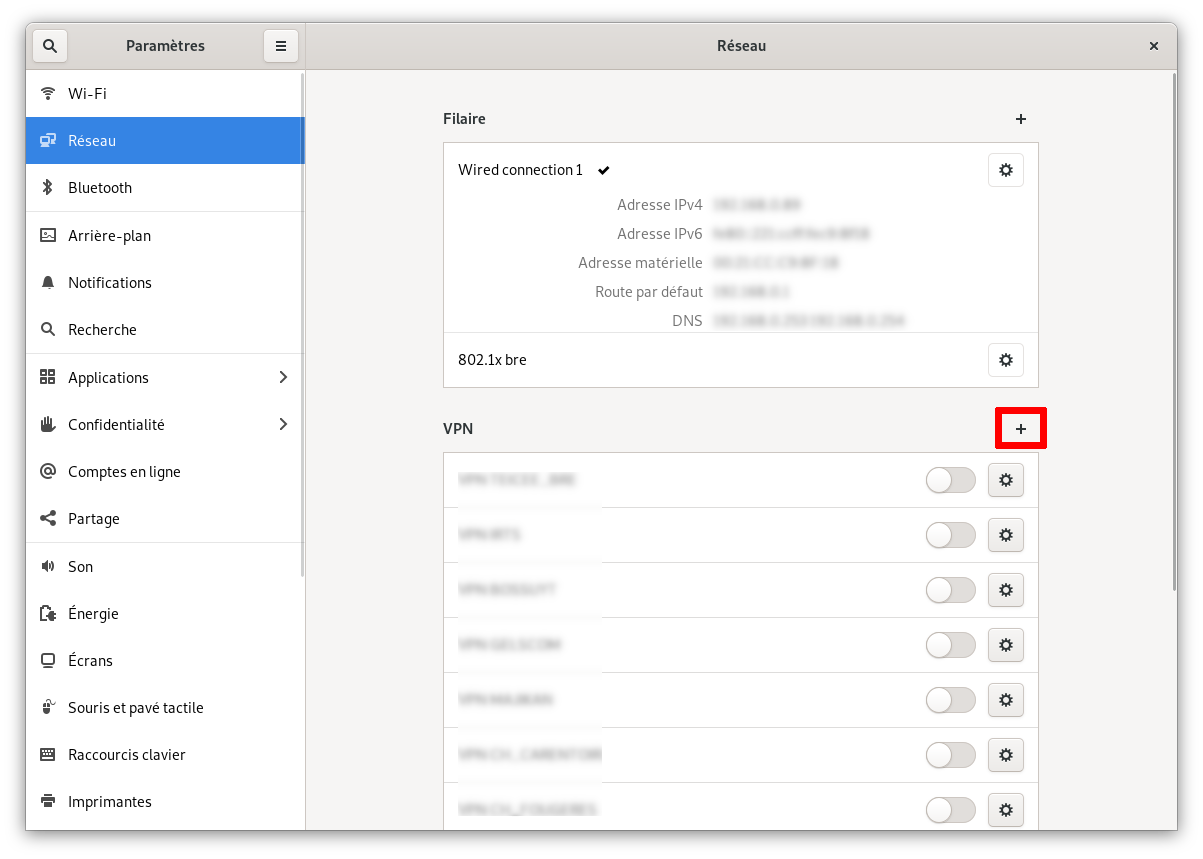The width and height of the screenshot is (1203, 859).
Task: Click the sidebar vertical scrollbar
Action: 302,325
